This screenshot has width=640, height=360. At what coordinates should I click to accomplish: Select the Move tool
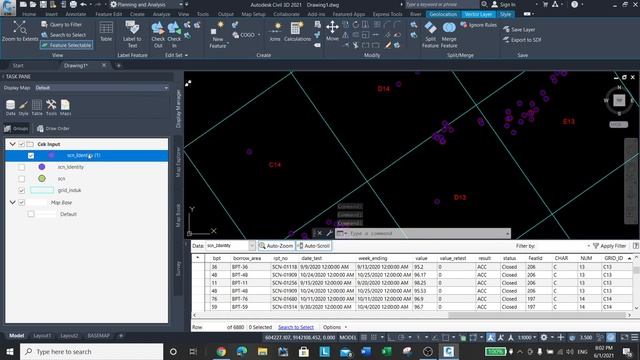tap(332, 31)
